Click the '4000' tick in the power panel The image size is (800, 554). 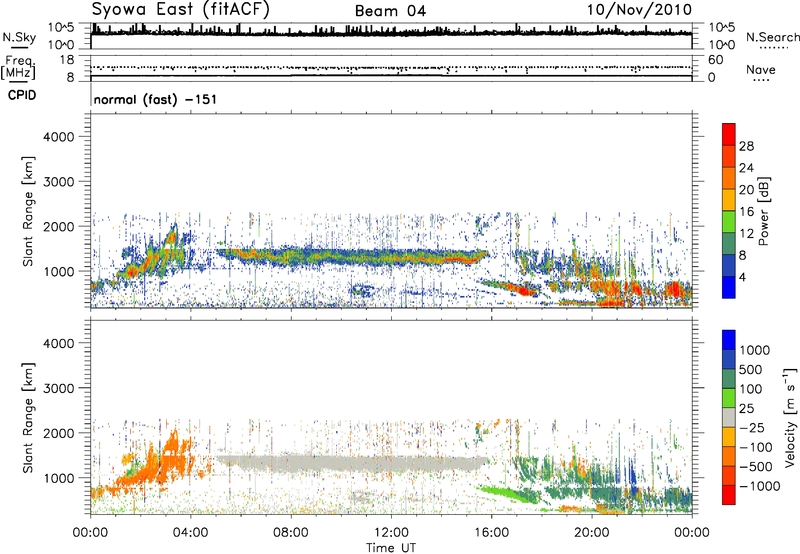click(59, 137)
